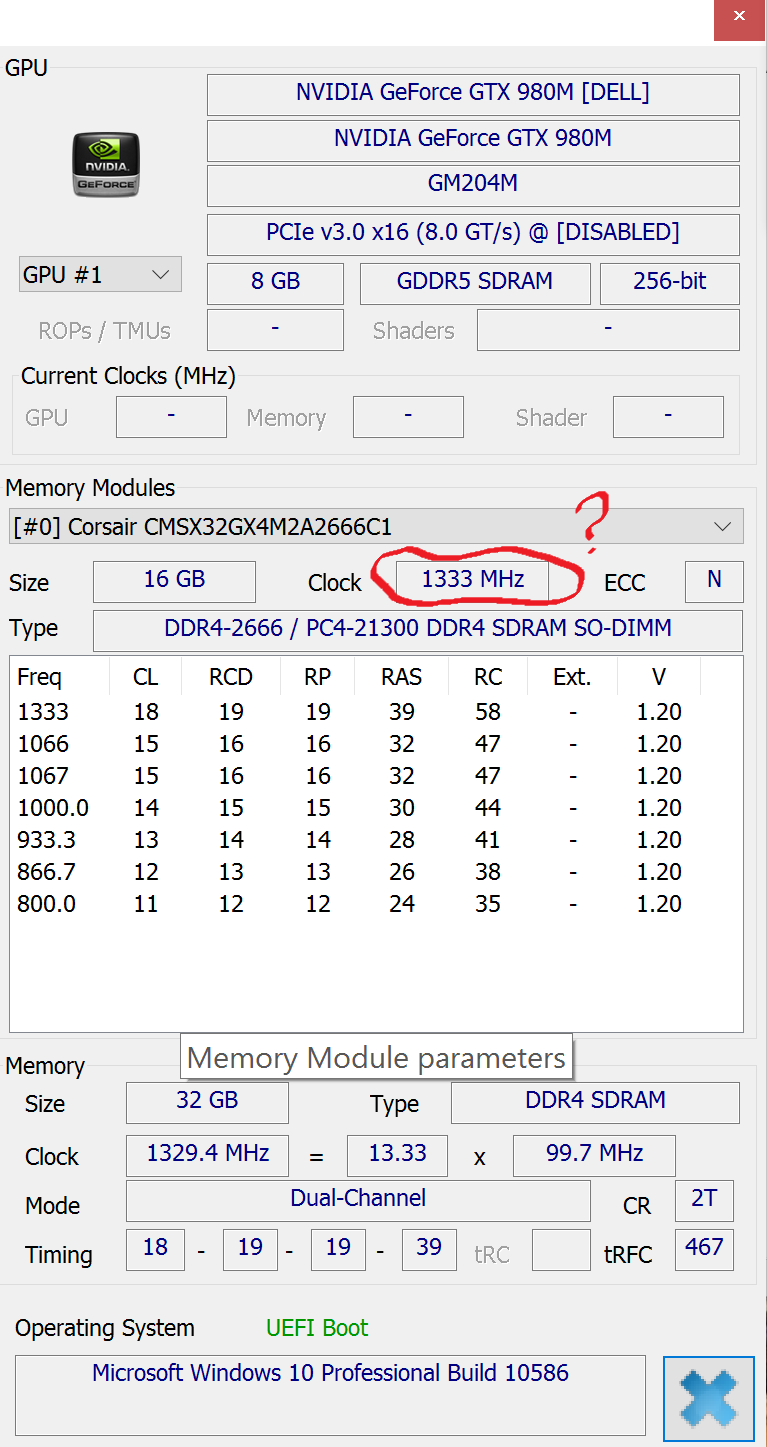The width and height of the screenshot is (767, 1447).
Task: Click the module Size 16 GB field
Action: click(174, 581)
